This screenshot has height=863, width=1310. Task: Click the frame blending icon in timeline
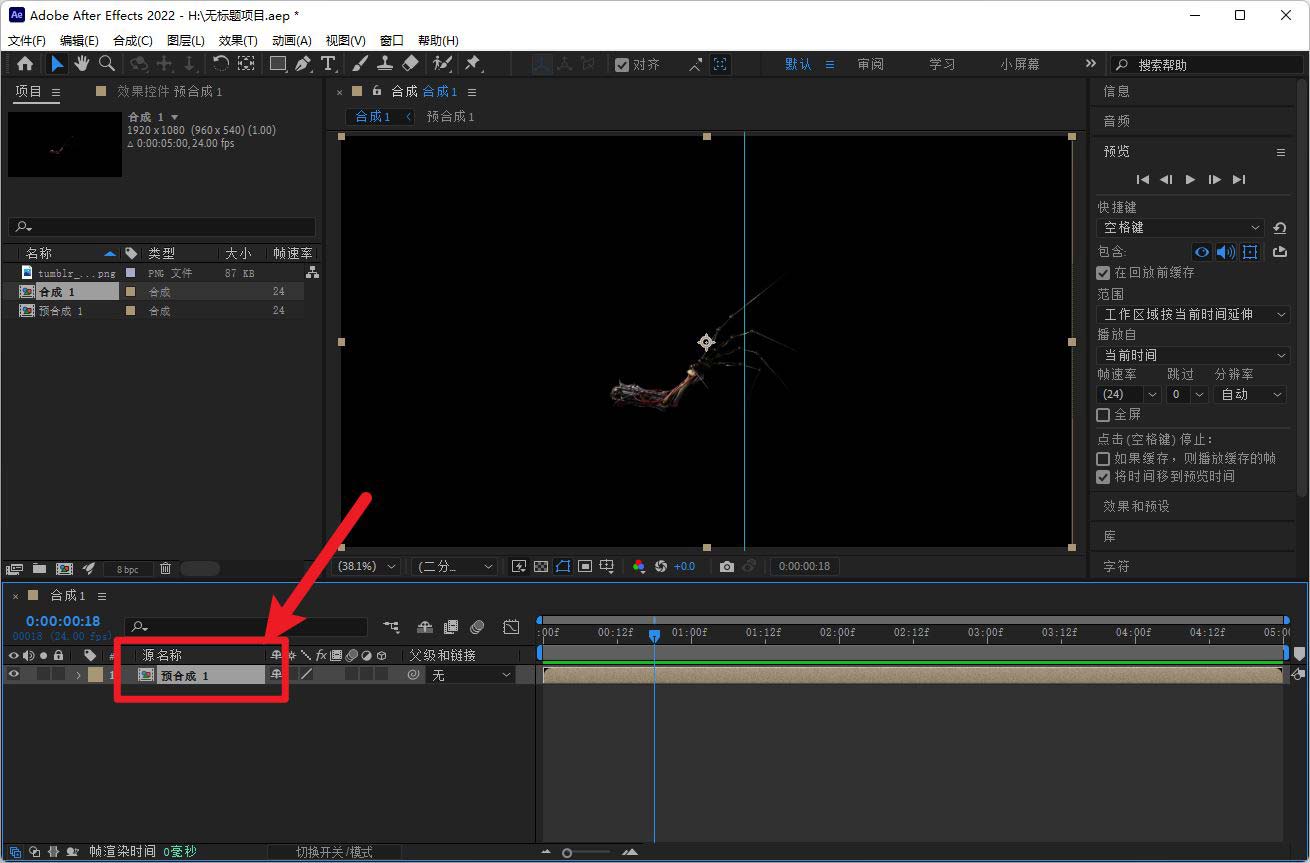point(451,627)
